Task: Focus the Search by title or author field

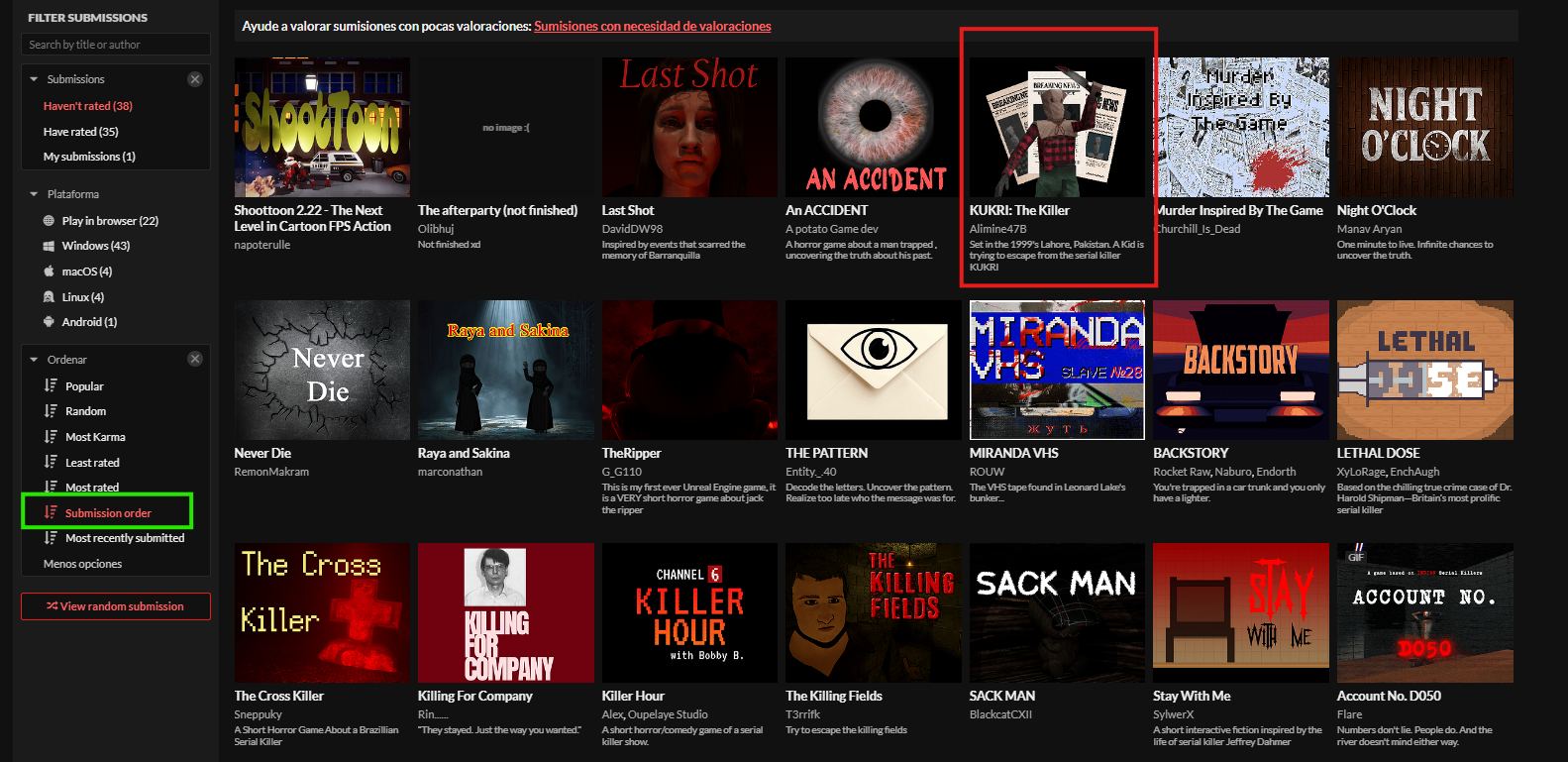Action: (x=116, y=45)
